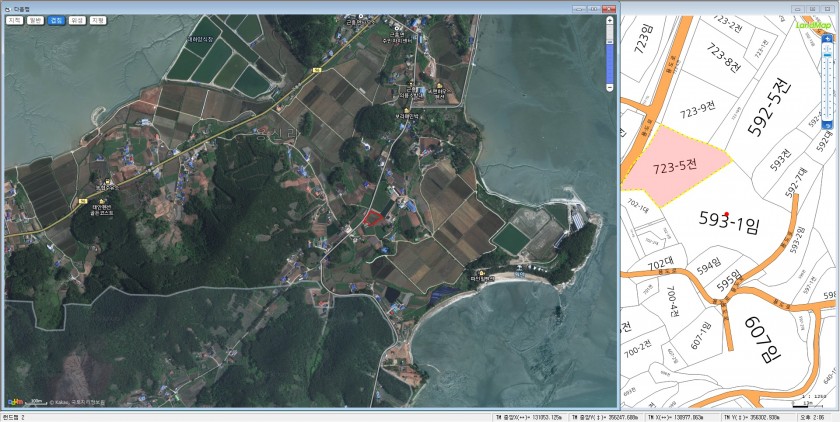The height and width of the screenshot is (422, 840).
Task: Switch map to 지적 cadastral view
Action: tap(15, 20)
